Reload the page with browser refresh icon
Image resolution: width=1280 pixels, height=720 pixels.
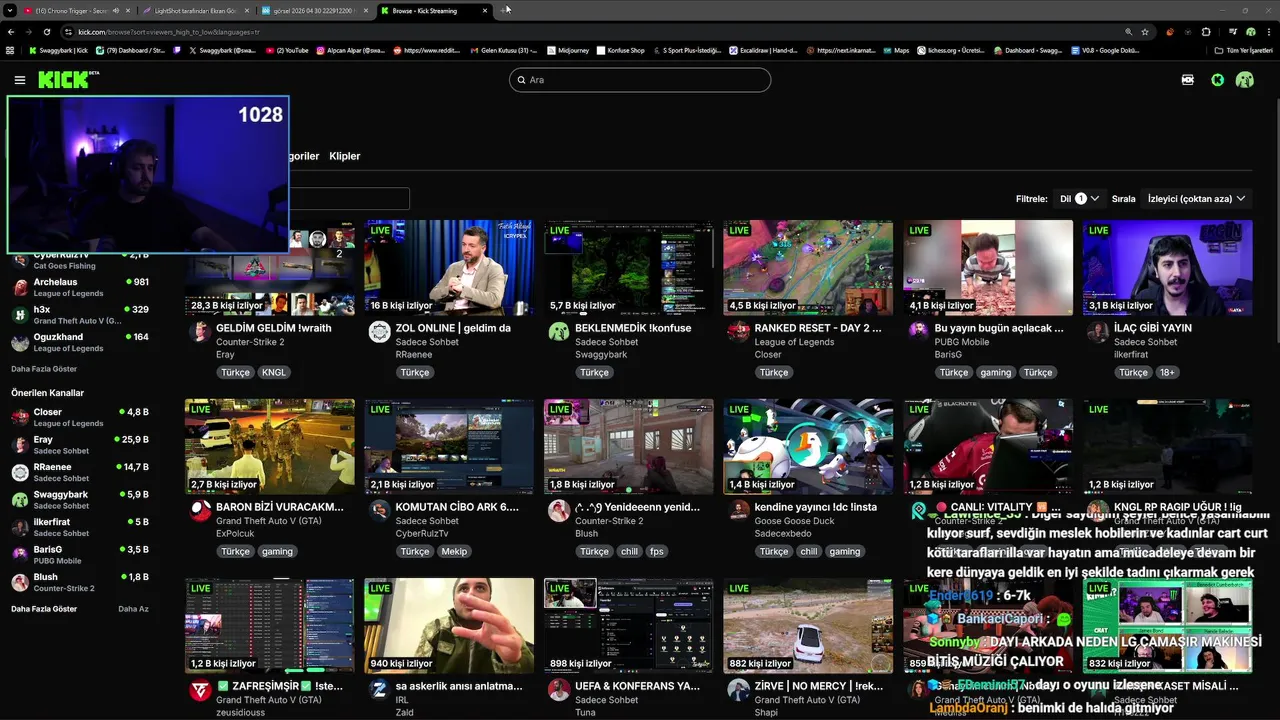[48, 32]
